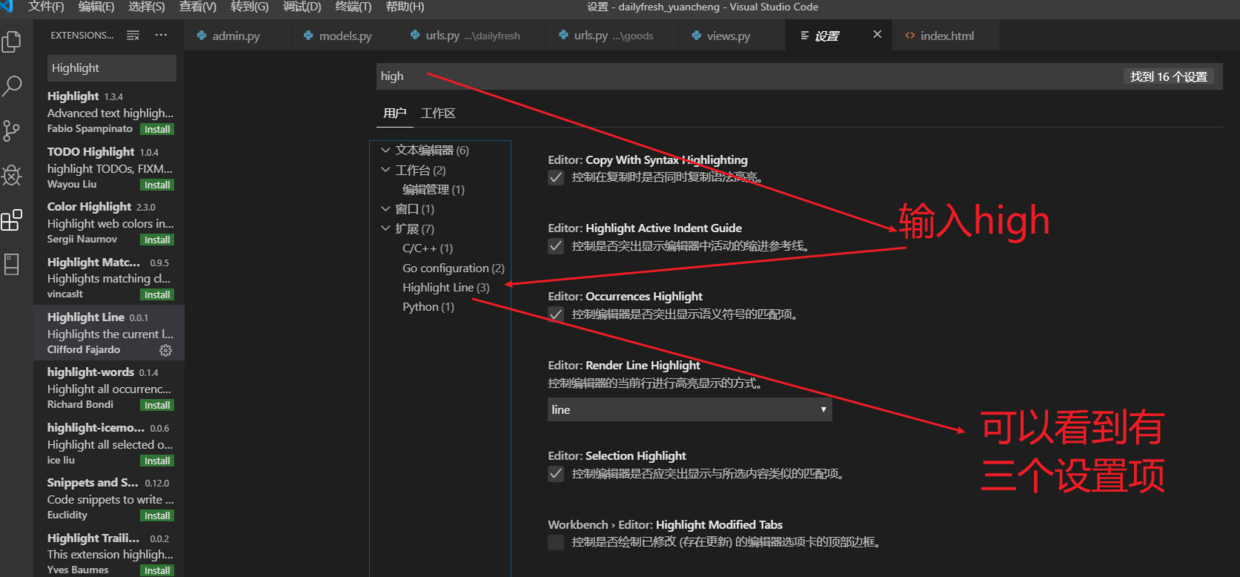1240x577 pixels.
Task: Click the Python icon on the views.py tab
Action: click(697, 36)
